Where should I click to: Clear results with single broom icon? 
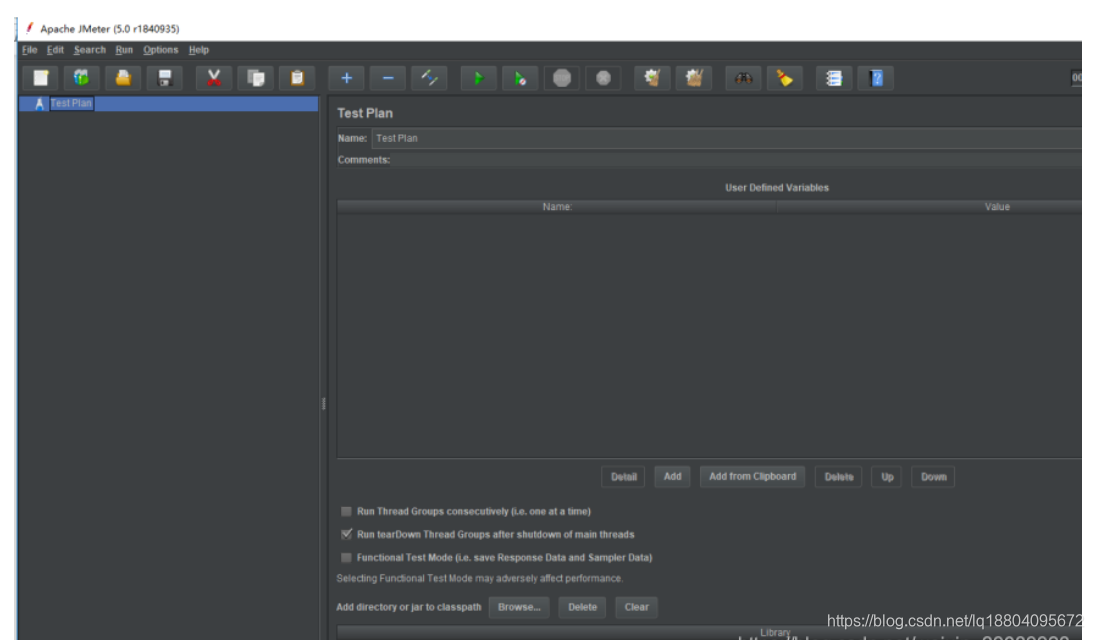click(x=652, y=78)
